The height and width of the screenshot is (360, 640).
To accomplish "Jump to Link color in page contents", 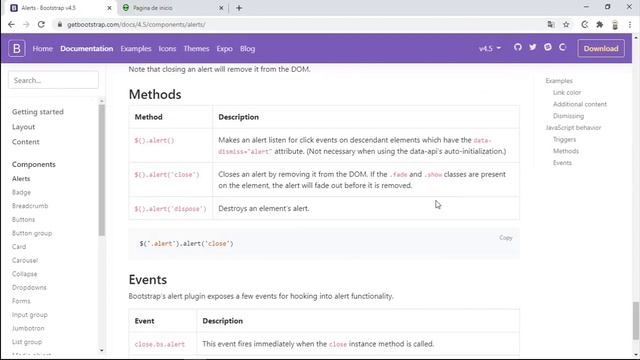I will pos(567,93).
